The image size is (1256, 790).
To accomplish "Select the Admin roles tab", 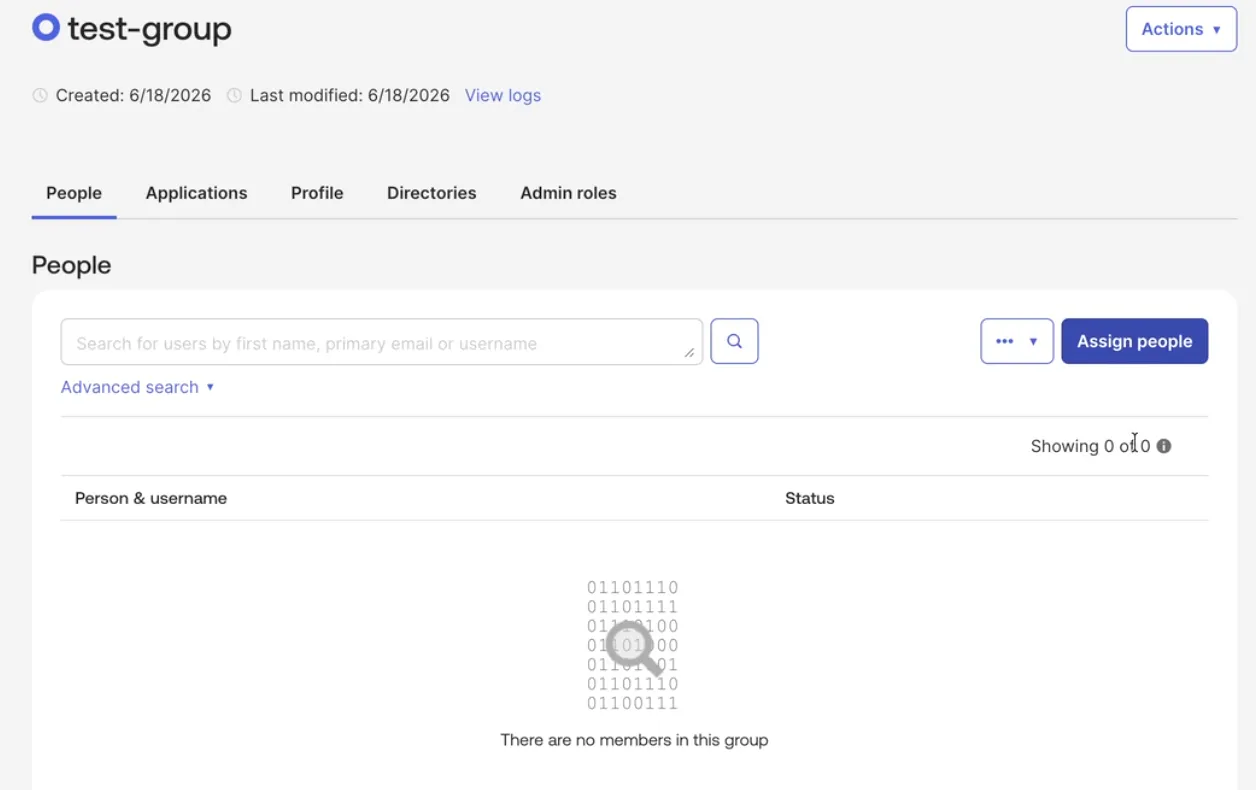I will point(568,193).
